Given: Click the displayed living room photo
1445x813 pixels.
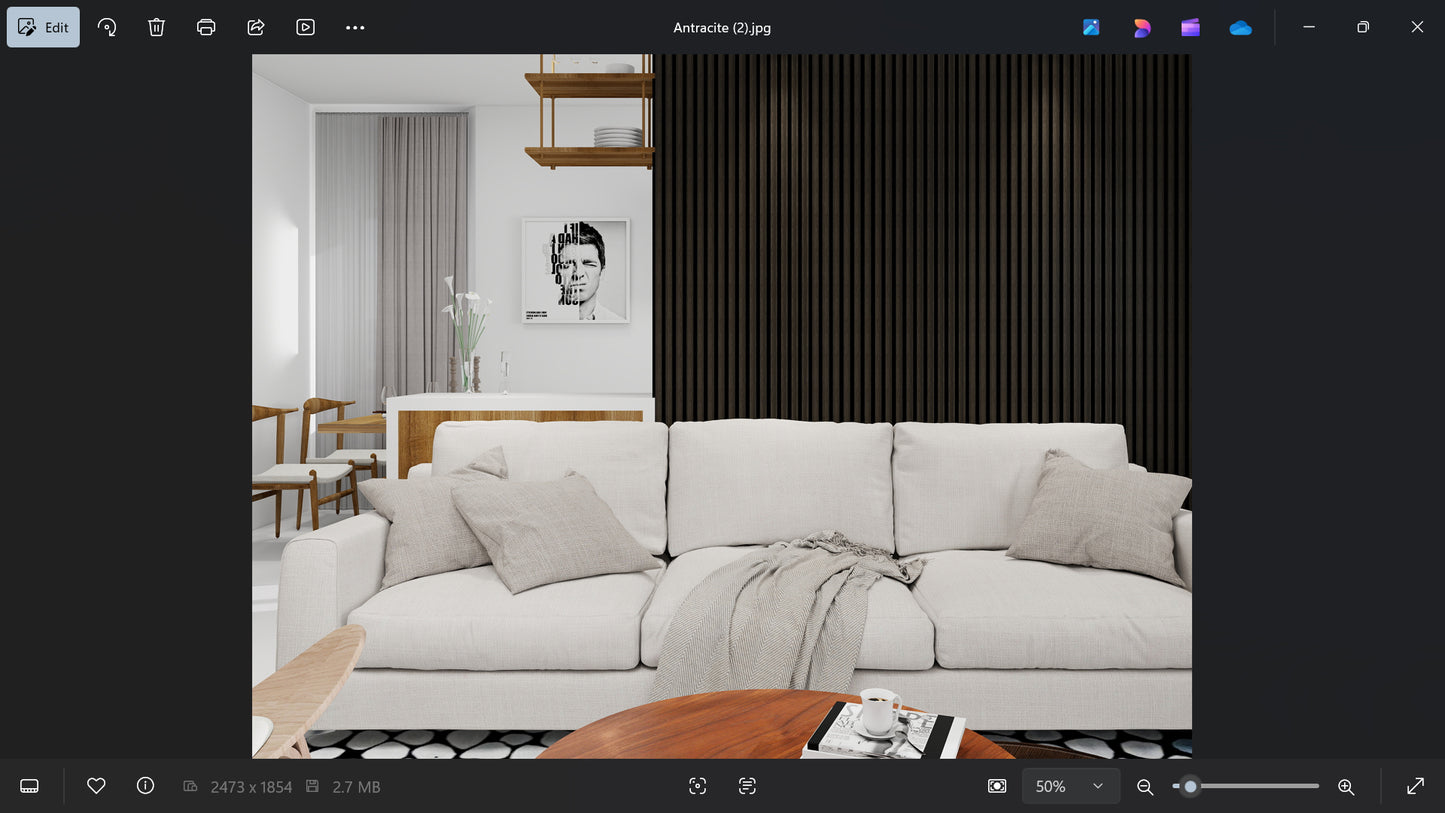Looking at the screenshot, I should click(722, 406).
